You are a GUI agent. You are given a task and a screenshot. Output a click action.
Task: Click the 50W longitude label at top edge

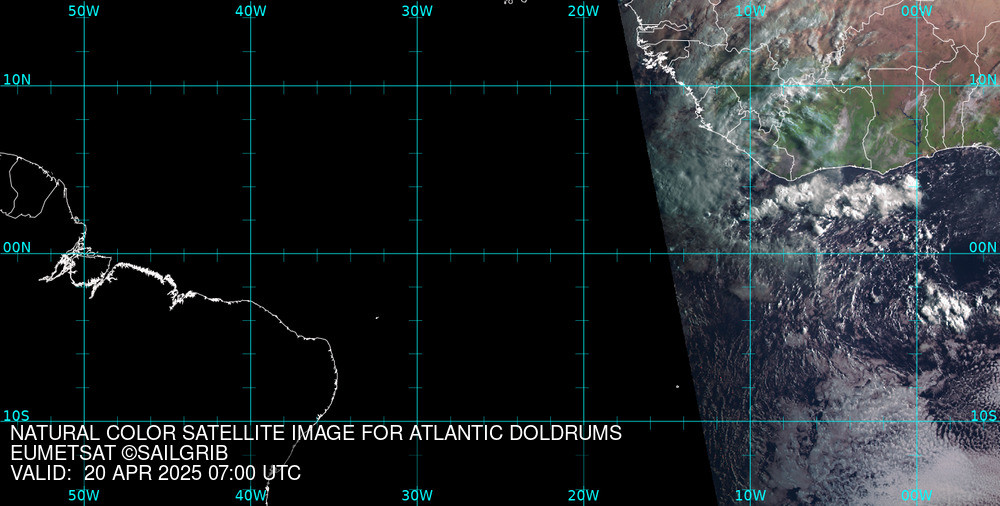tap(84, 11)
